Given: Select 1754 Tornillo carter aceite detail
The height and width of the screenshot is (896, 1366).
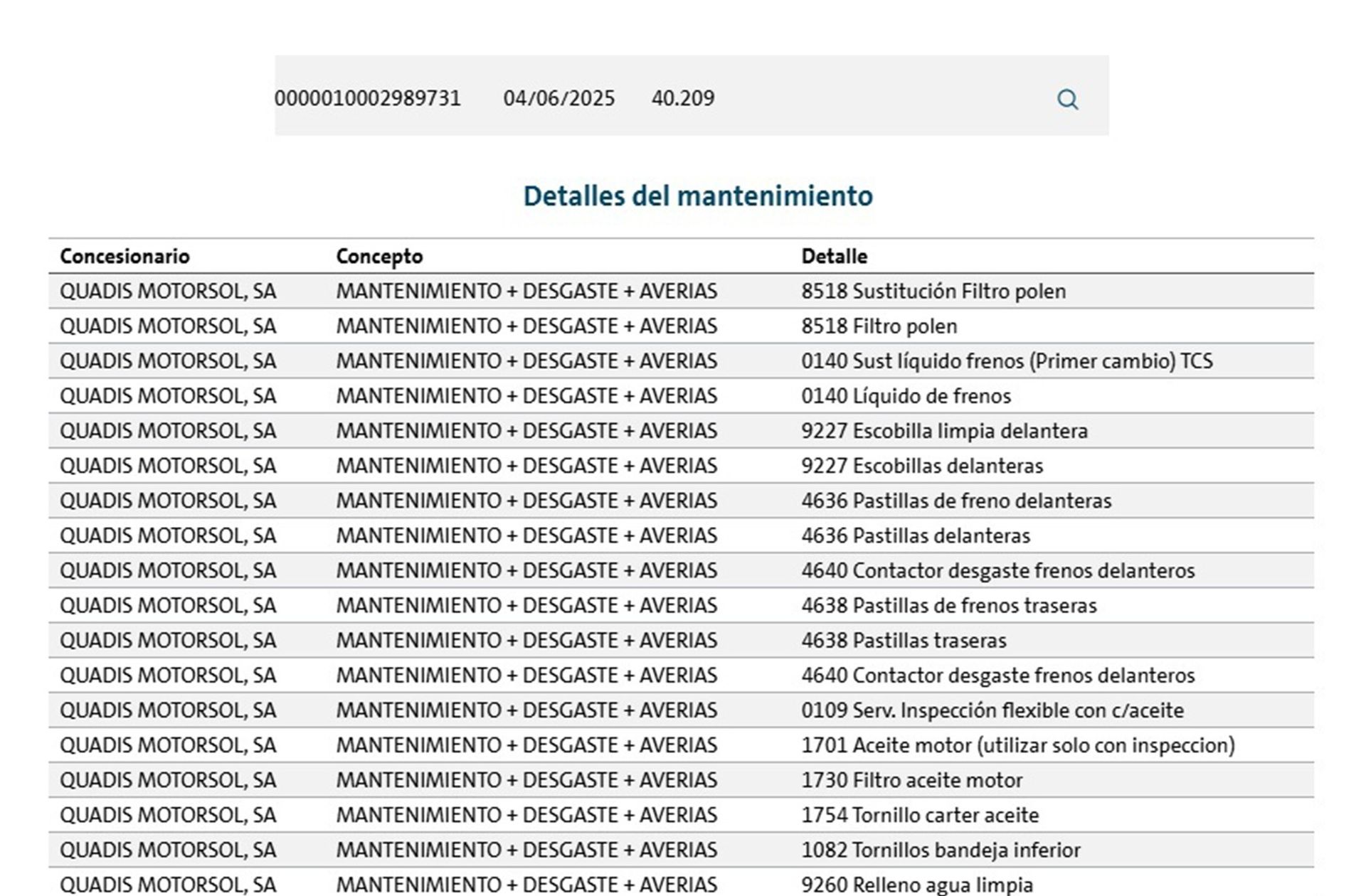Looking at the screenshot, I should (920, 815).
